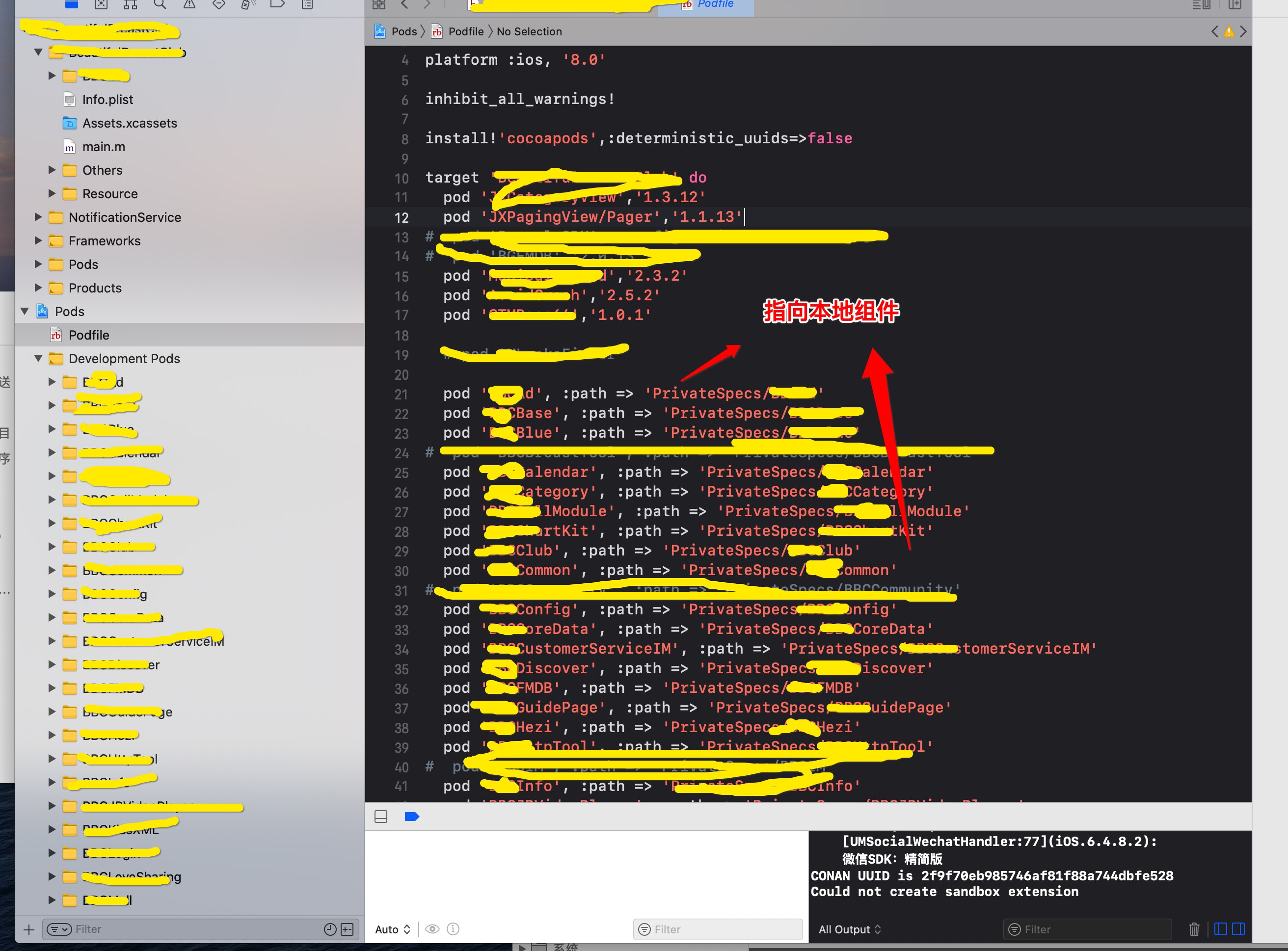Open the Auto variables scope dropdown
The height and width of the screenshot is (951, 1288).
[392, 929]
